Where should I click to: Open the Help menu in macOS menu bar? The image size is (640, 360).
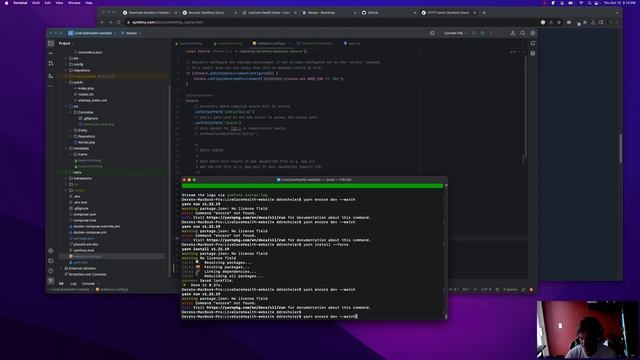pyautogui.click(x=89, y=3)
